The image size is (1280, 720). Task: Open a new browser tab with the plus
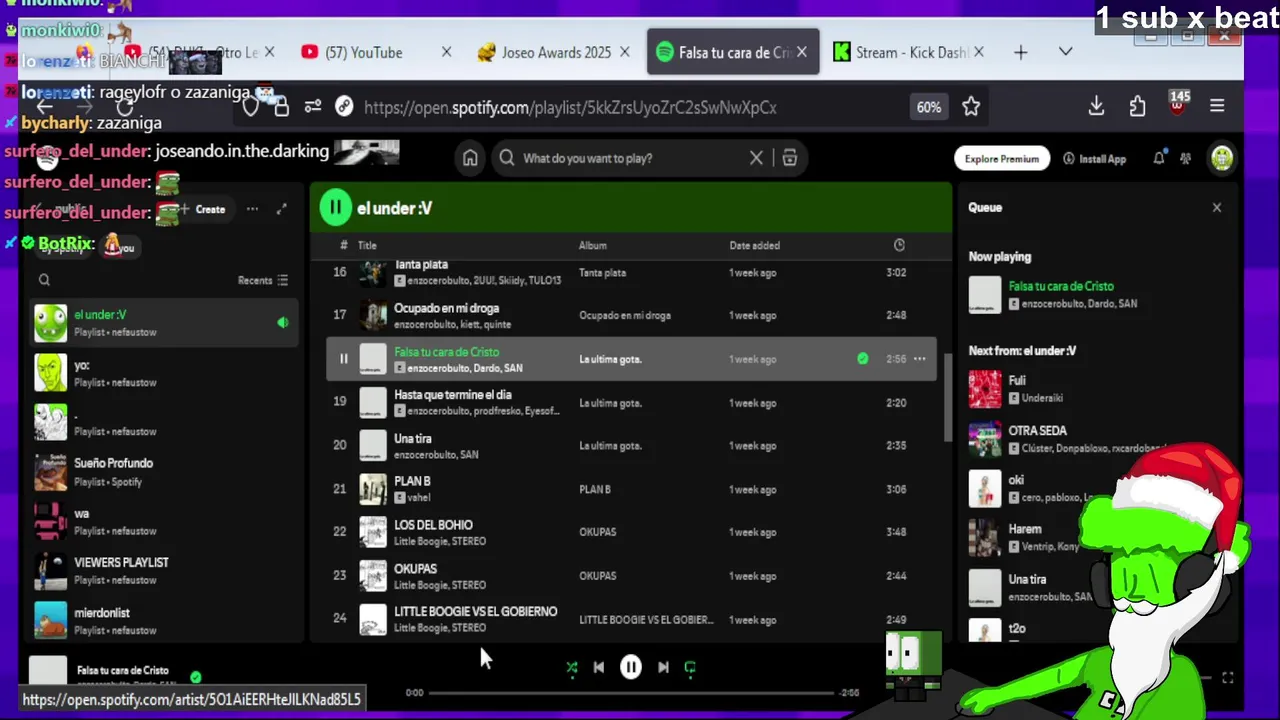1021,53
